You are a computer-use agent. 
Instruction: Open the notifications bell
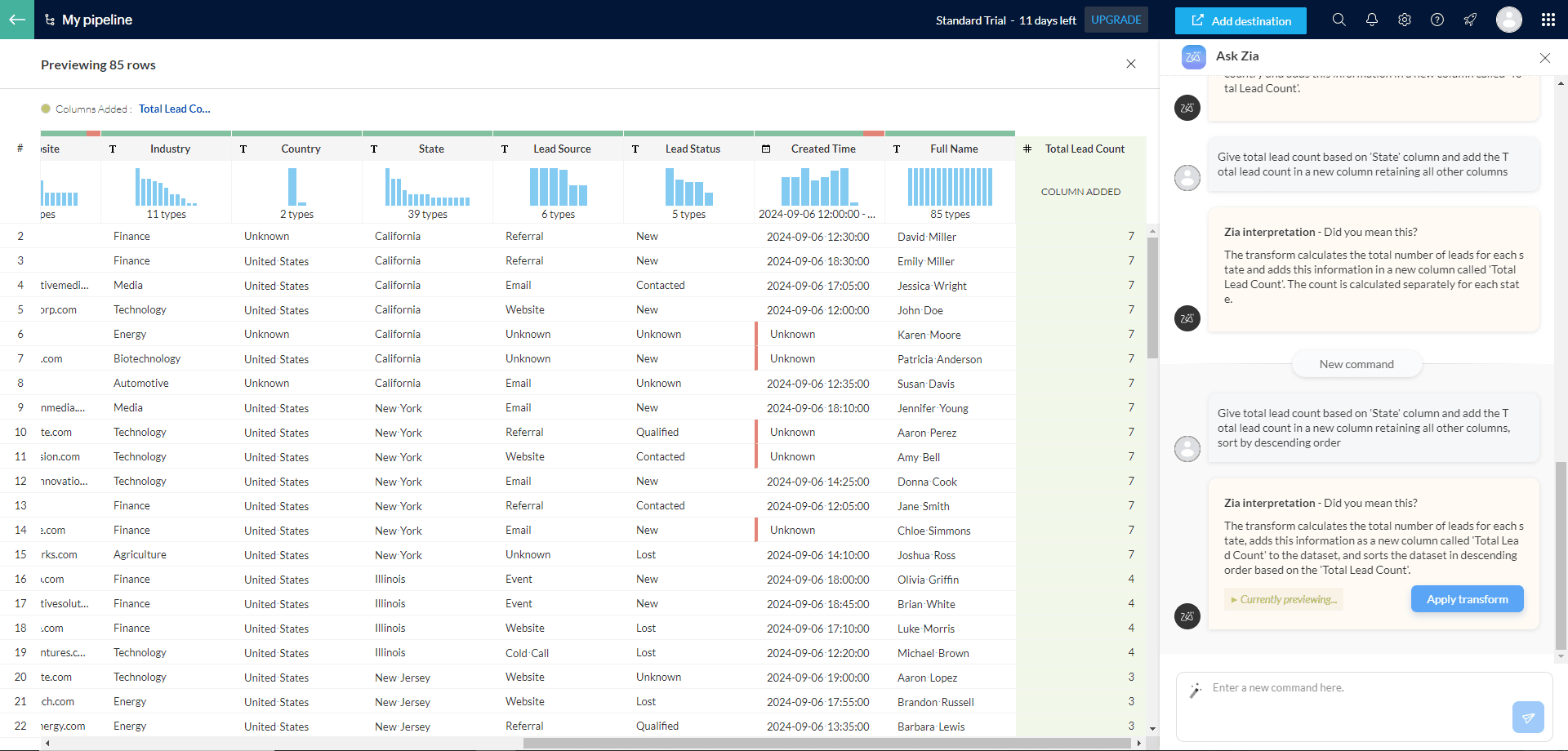pos(1371,20)
